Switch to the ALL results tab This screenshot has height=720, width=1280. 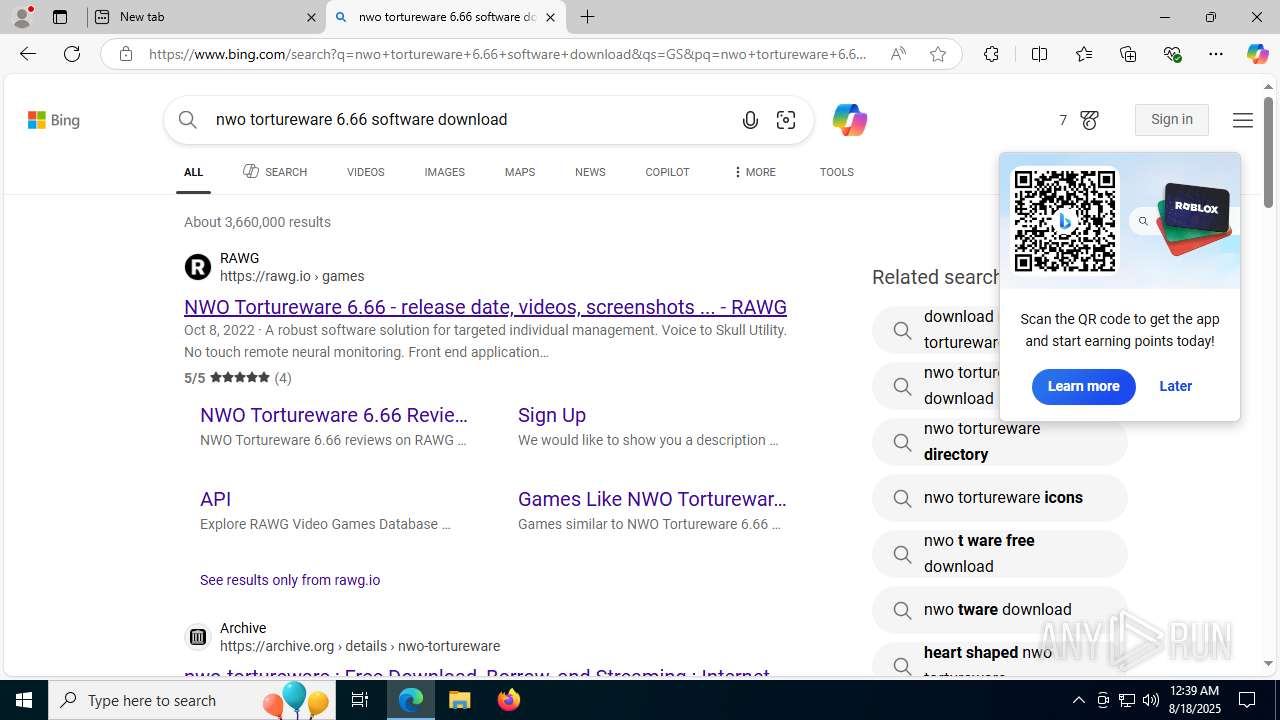tap(193, 172)
